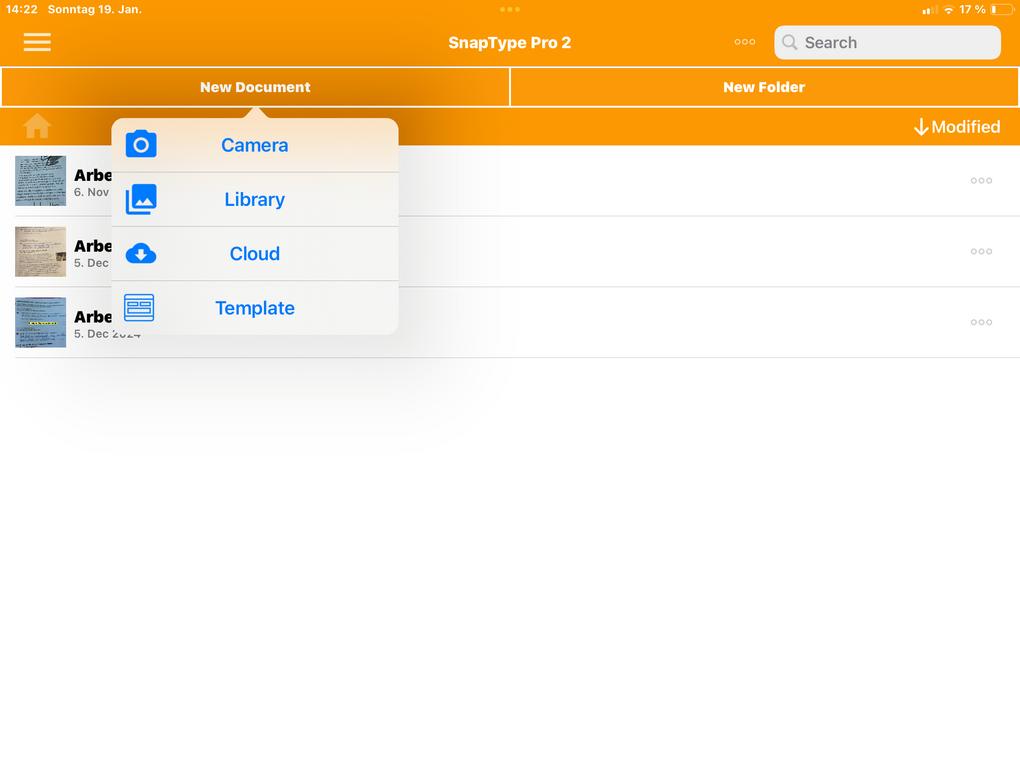The width and height of the screenshot is (1020, 765).
Task: Choose Cloud from the popup menu
Action: point(255,254)
